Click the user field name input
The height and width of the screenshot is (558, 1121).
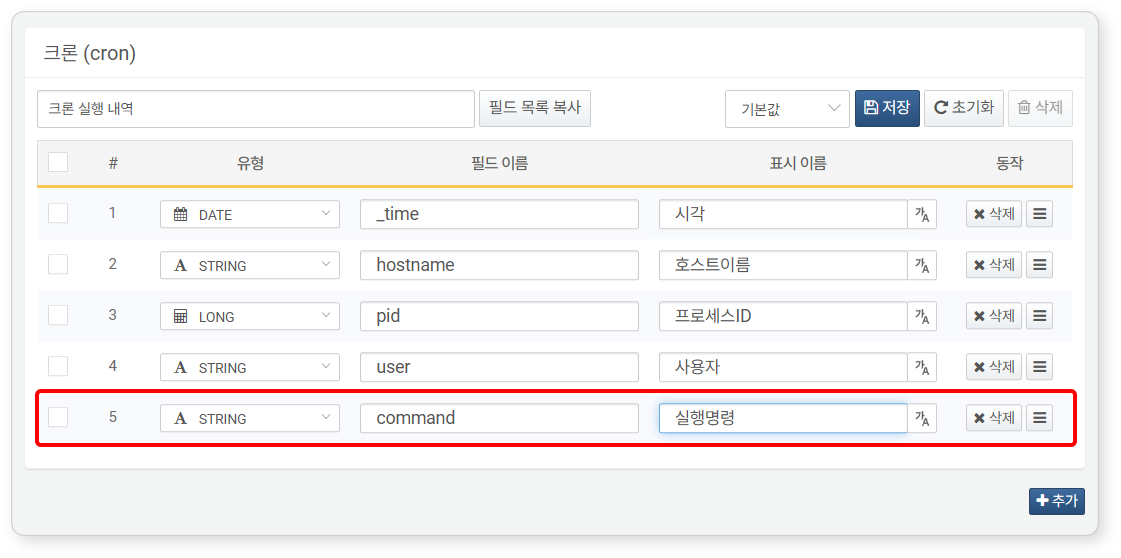click(x=499, y=368)
